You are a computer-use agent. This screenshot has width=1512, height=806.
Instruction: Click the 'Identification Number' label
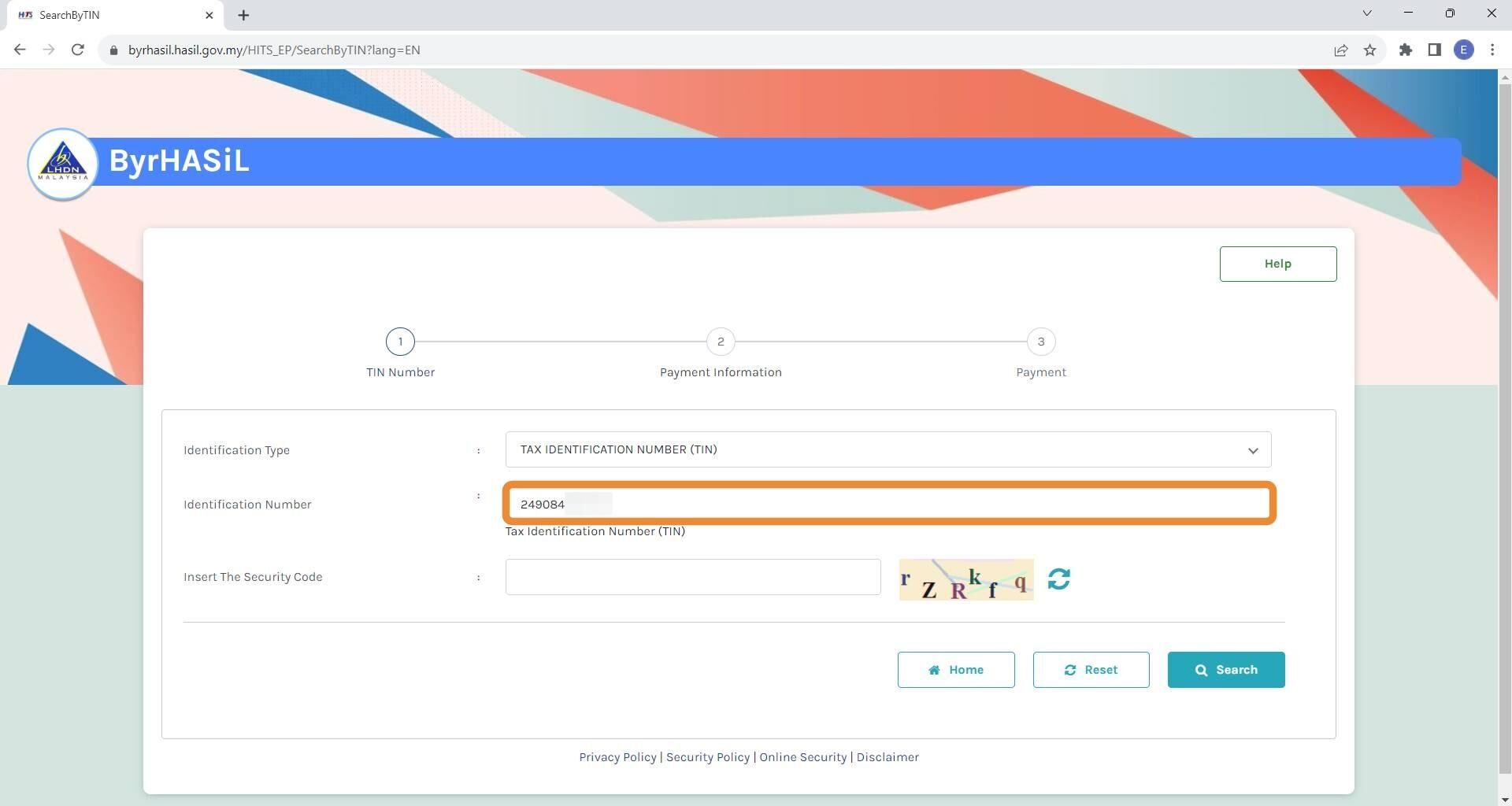point(247,505)
